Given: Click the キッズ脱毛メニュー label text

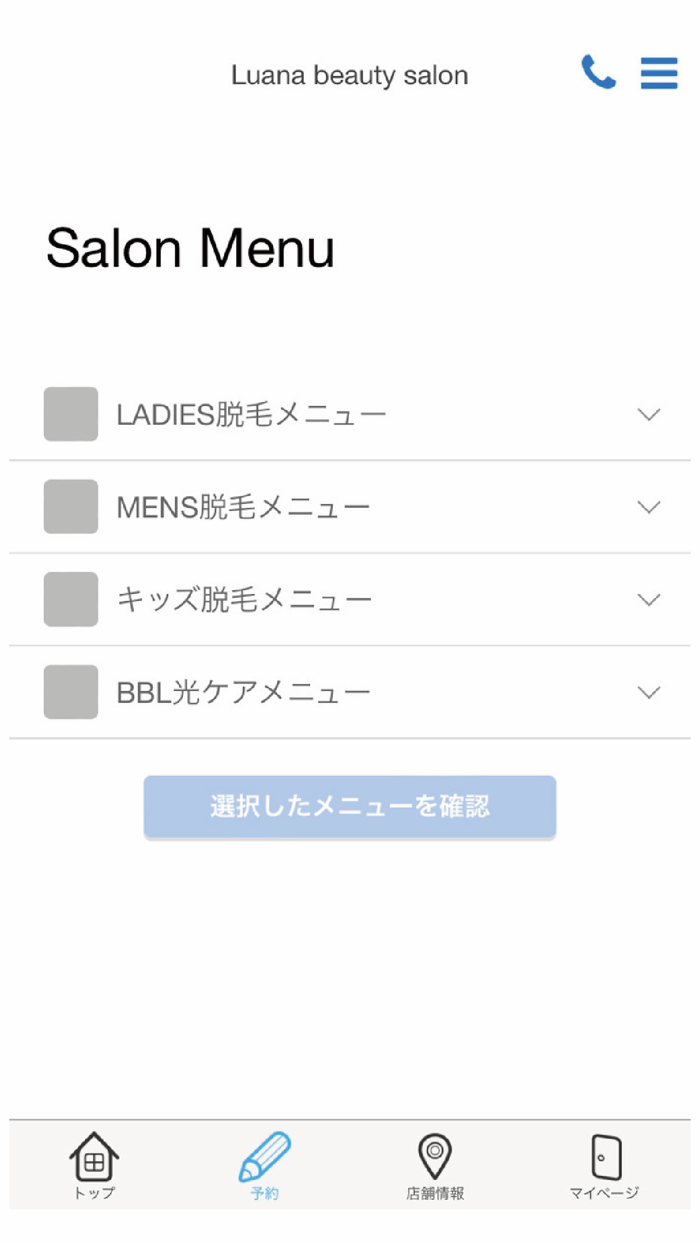Looking at the screenshot, I should point(244,600).
